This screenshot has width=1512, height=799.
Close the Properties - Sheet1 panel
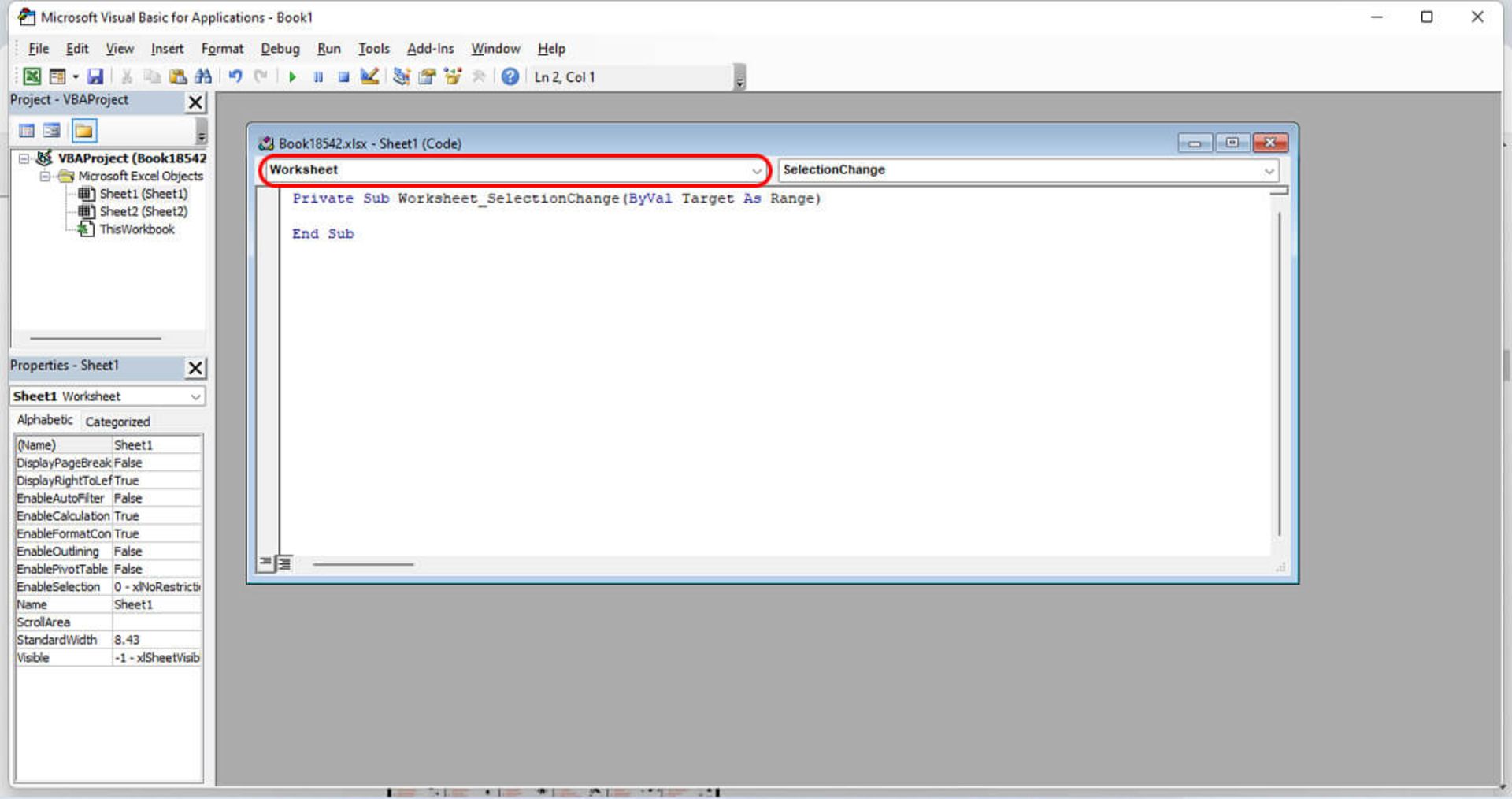coord(195,368)
